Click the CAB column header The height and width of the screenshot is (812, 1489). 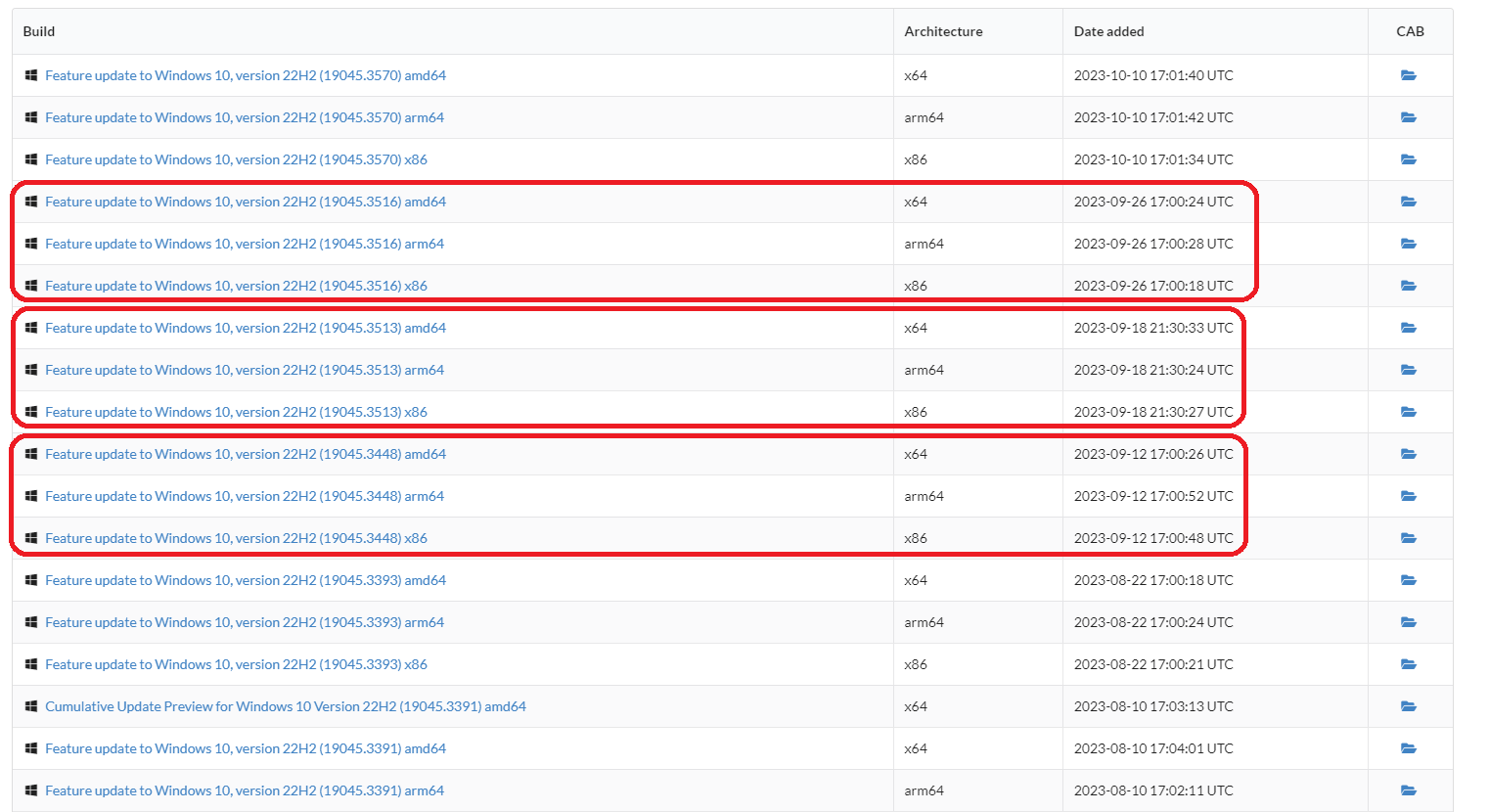pos(1410,31)
